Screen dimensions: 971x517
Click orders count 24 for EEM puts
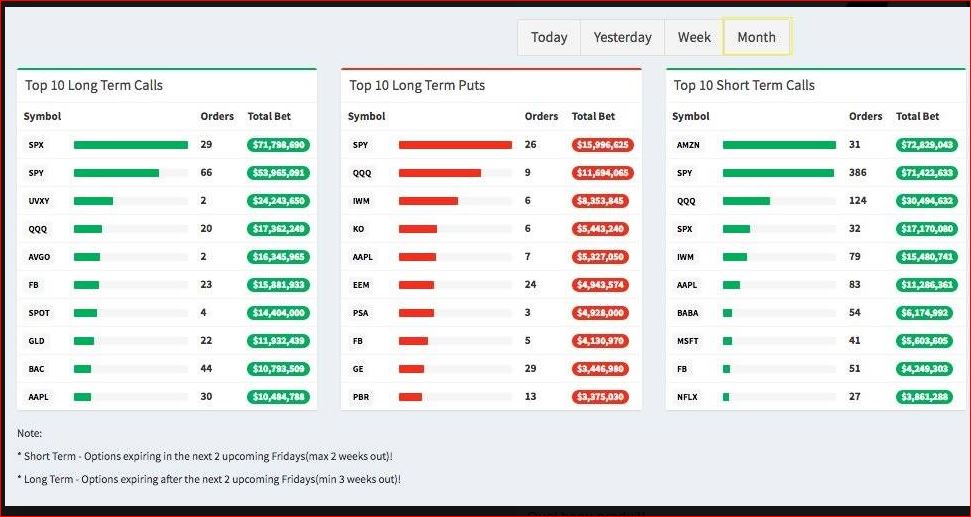[531, 285]
